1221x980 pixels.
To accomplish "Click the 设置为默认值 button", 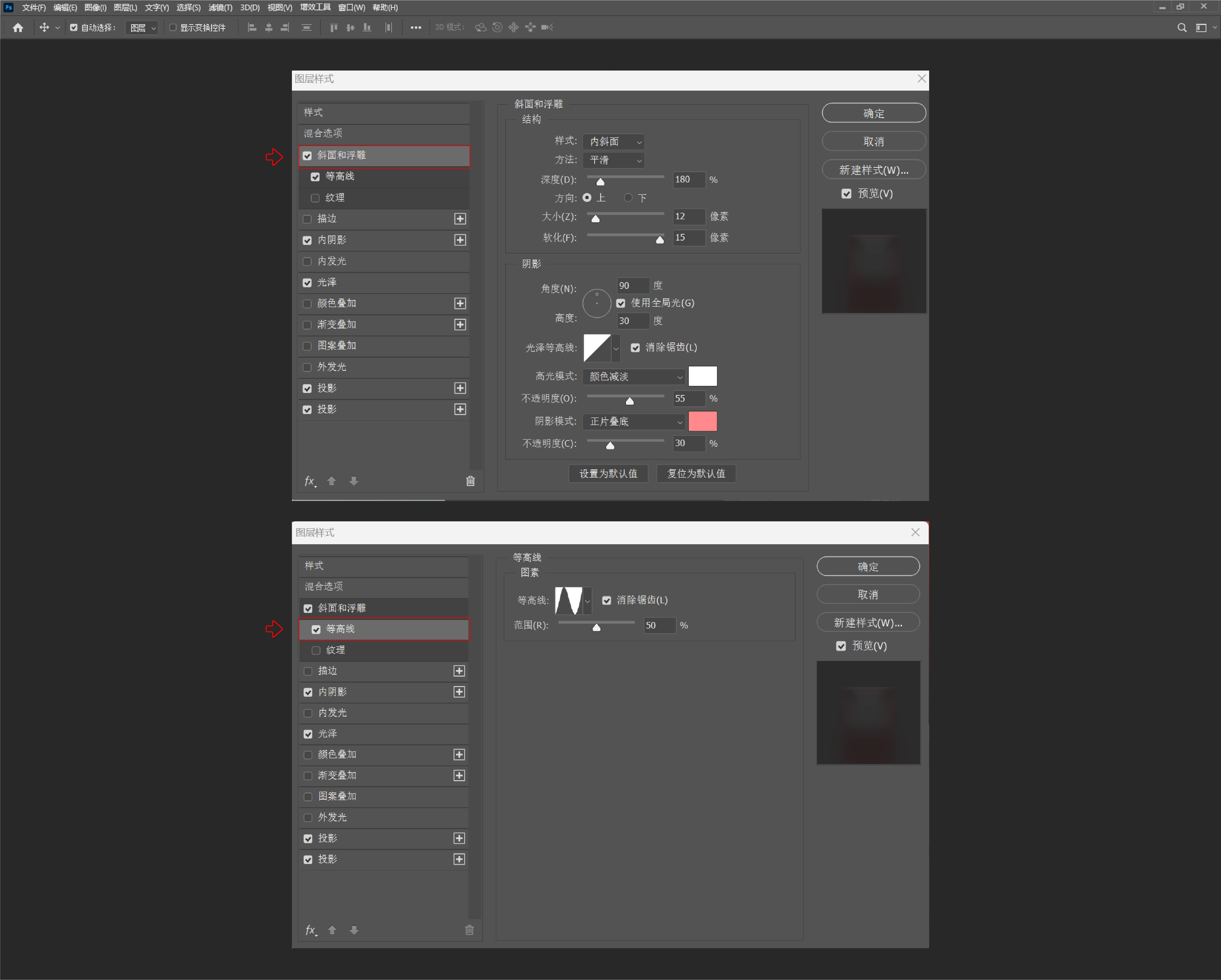I will (x=608, y=474).
